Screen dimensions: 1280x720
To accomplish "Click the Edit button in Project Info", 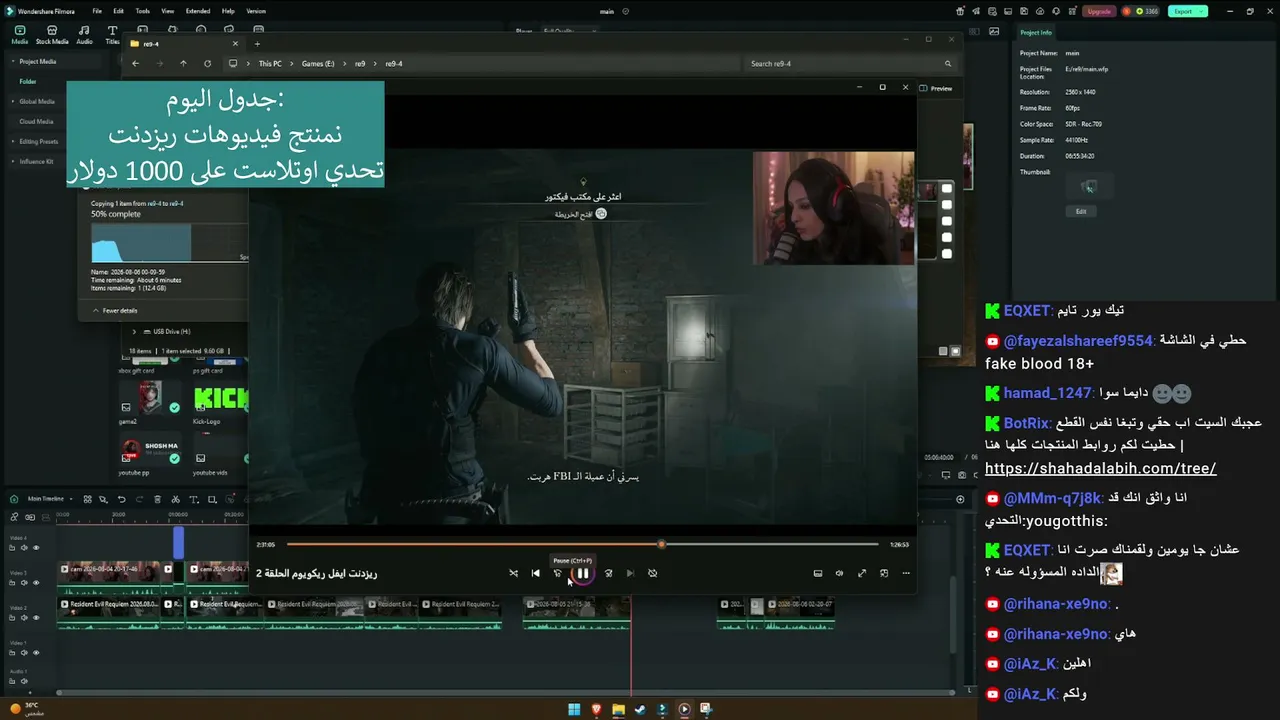I will [x=1081, y=211].
